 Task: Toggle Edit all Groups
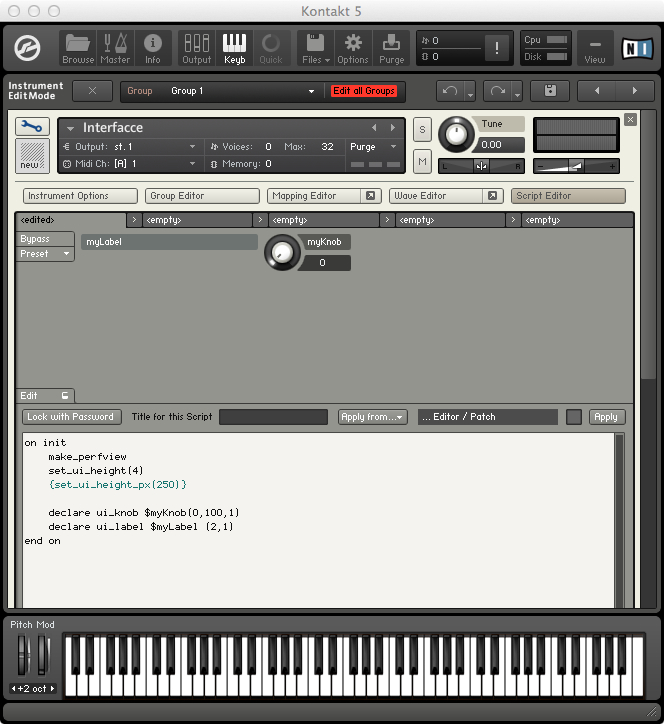(x=364, y=91)
